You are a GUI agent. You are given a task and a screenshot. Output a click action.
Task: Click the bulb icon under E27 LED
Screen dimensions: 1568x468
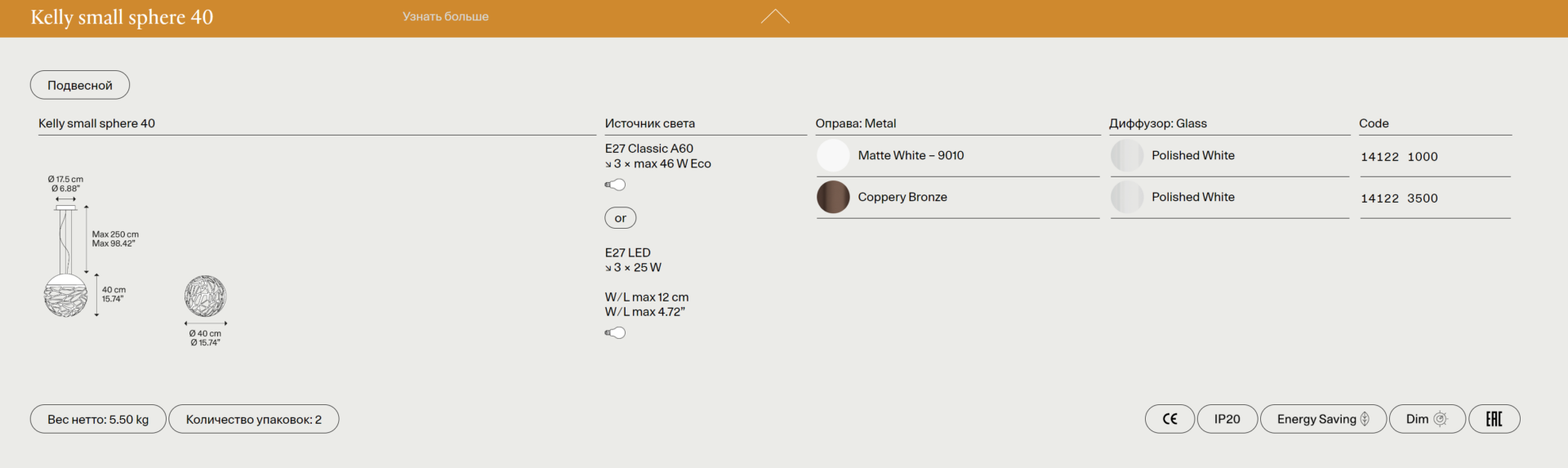coord(615,332)
